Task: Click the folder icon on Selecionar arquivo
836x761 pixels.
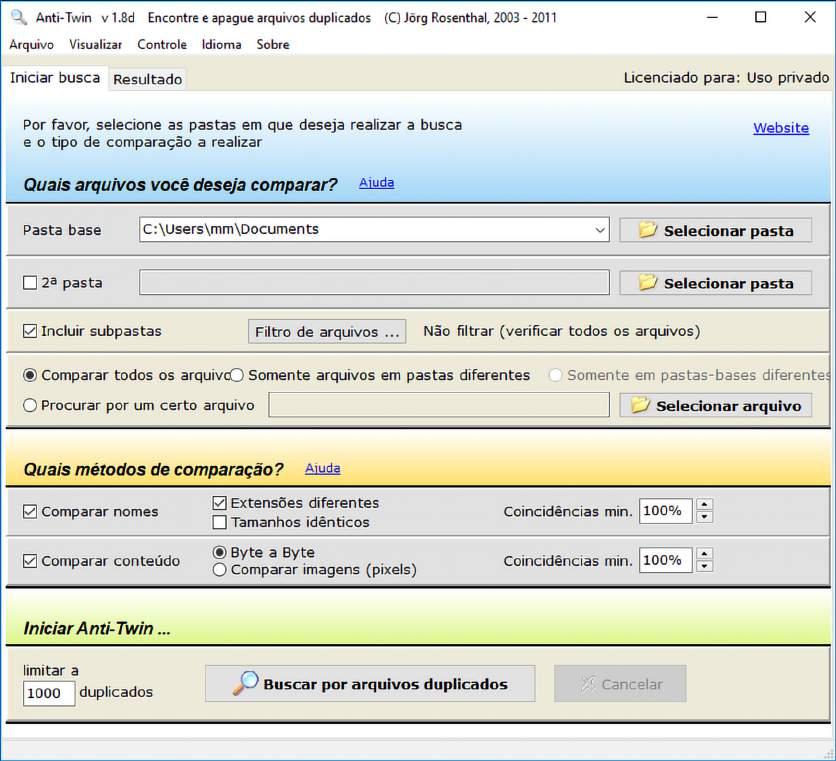Action: point(640,405)
